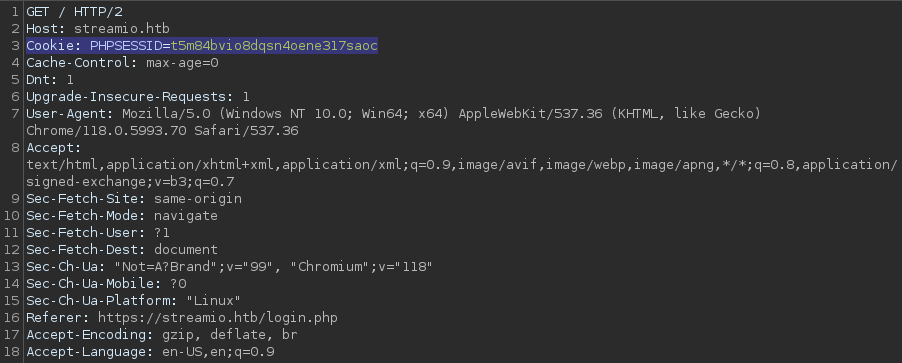
Task: Click the GET / HTTP/2 request line
Action: click(x=74, y=12)
